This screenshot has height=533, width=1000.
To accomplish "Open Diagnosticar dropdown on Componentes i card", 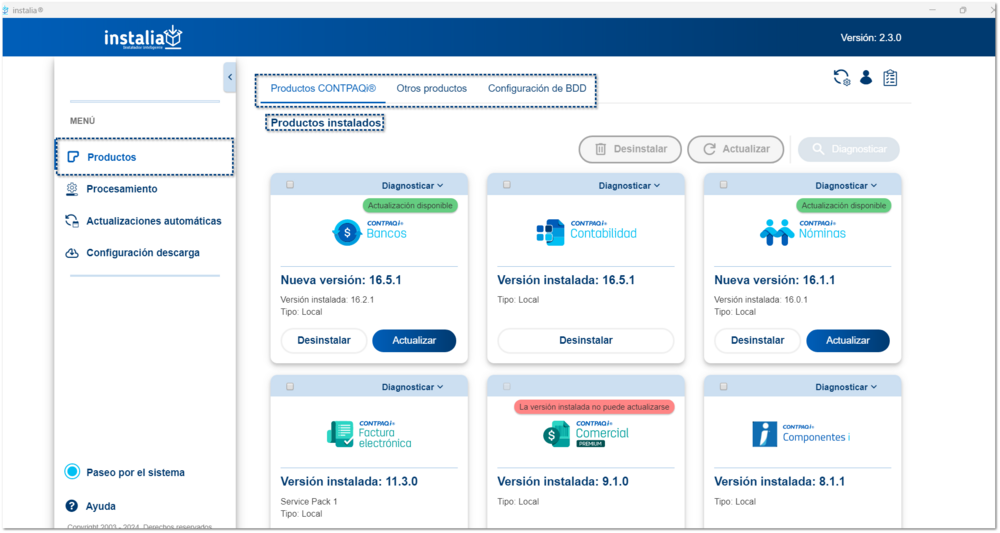I will [x=846, y=387].
